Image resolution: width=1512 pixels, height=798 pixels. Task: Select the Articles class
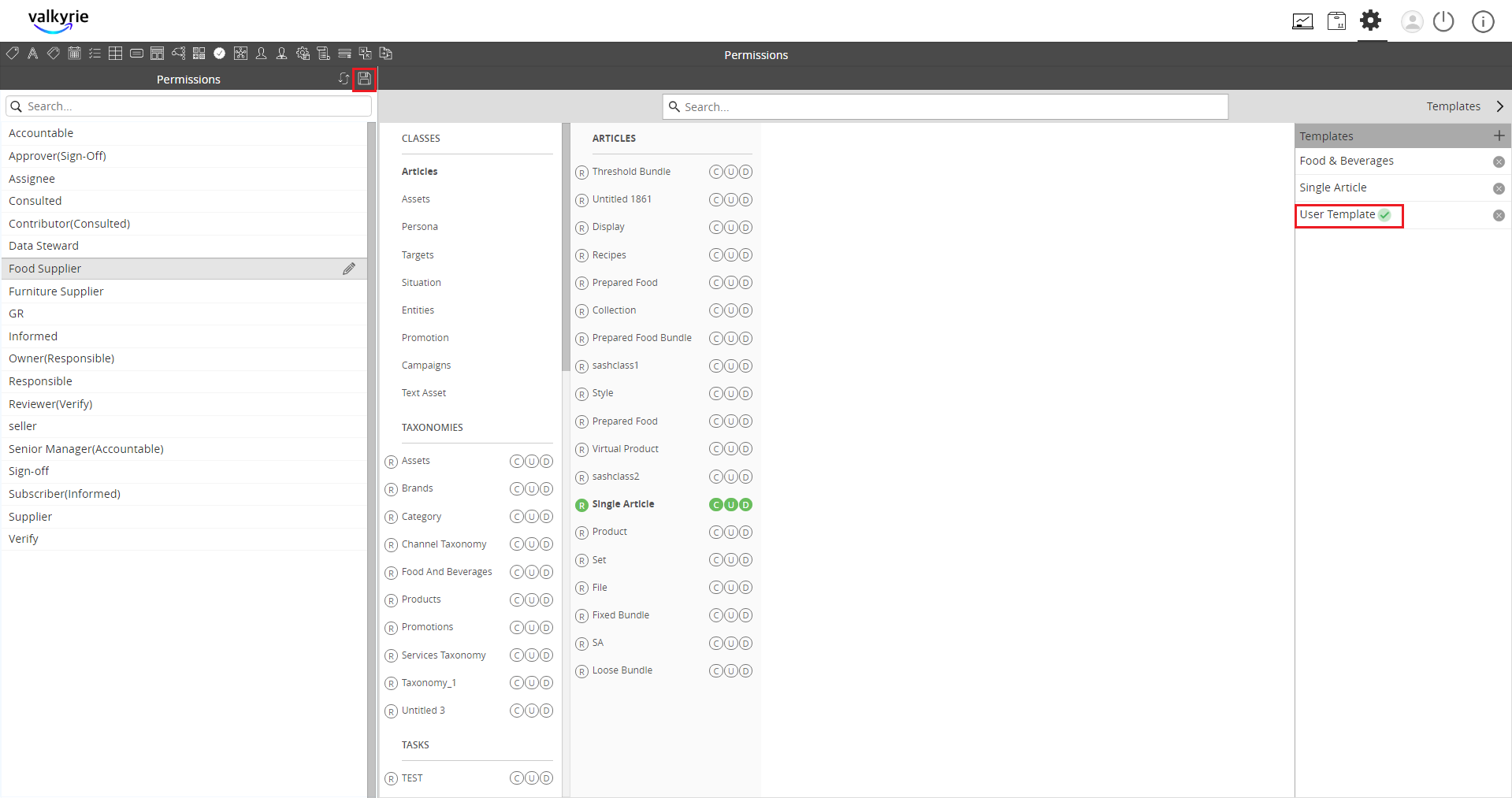pyautogui.click(x=419, y=172)
